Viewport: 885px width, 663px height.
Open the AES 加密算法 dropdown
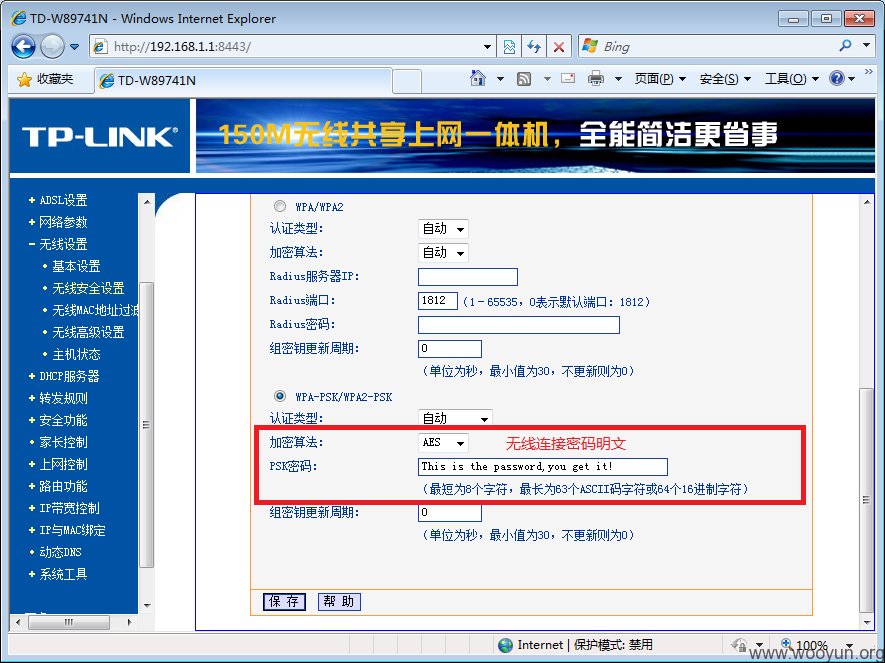click(443, 443)
